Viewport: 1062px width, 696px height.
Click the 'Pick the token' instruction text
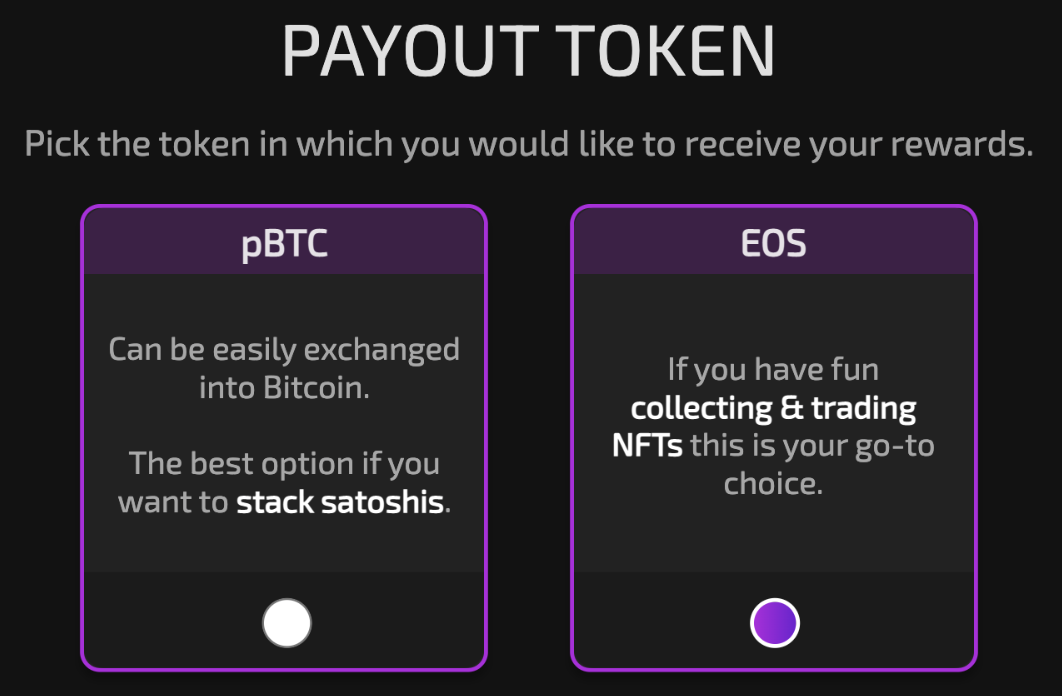[x=529, y=144]
